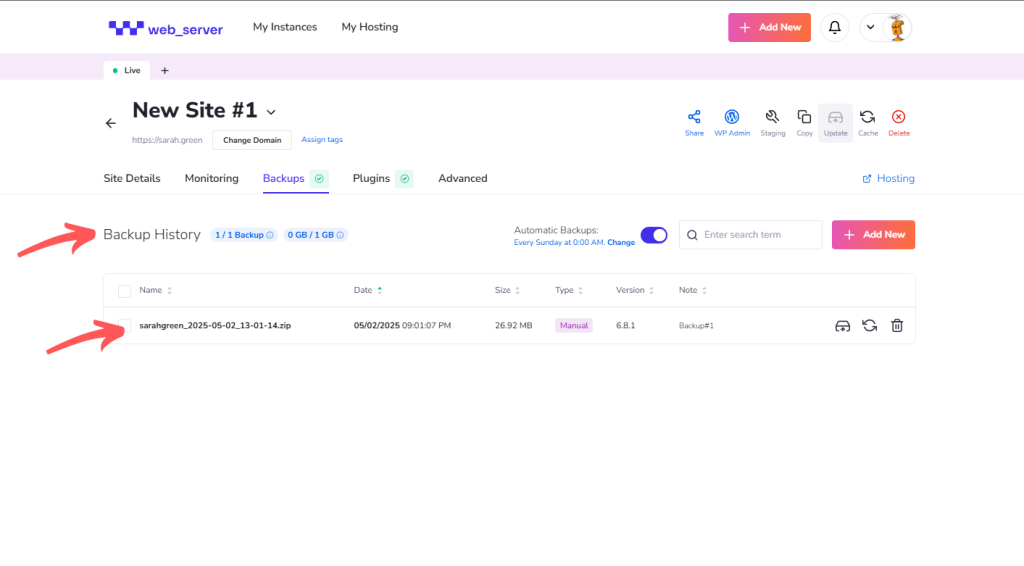1024x566 pixels.
Task: Select all backups via header checkbox
Action: coord(125,291)
